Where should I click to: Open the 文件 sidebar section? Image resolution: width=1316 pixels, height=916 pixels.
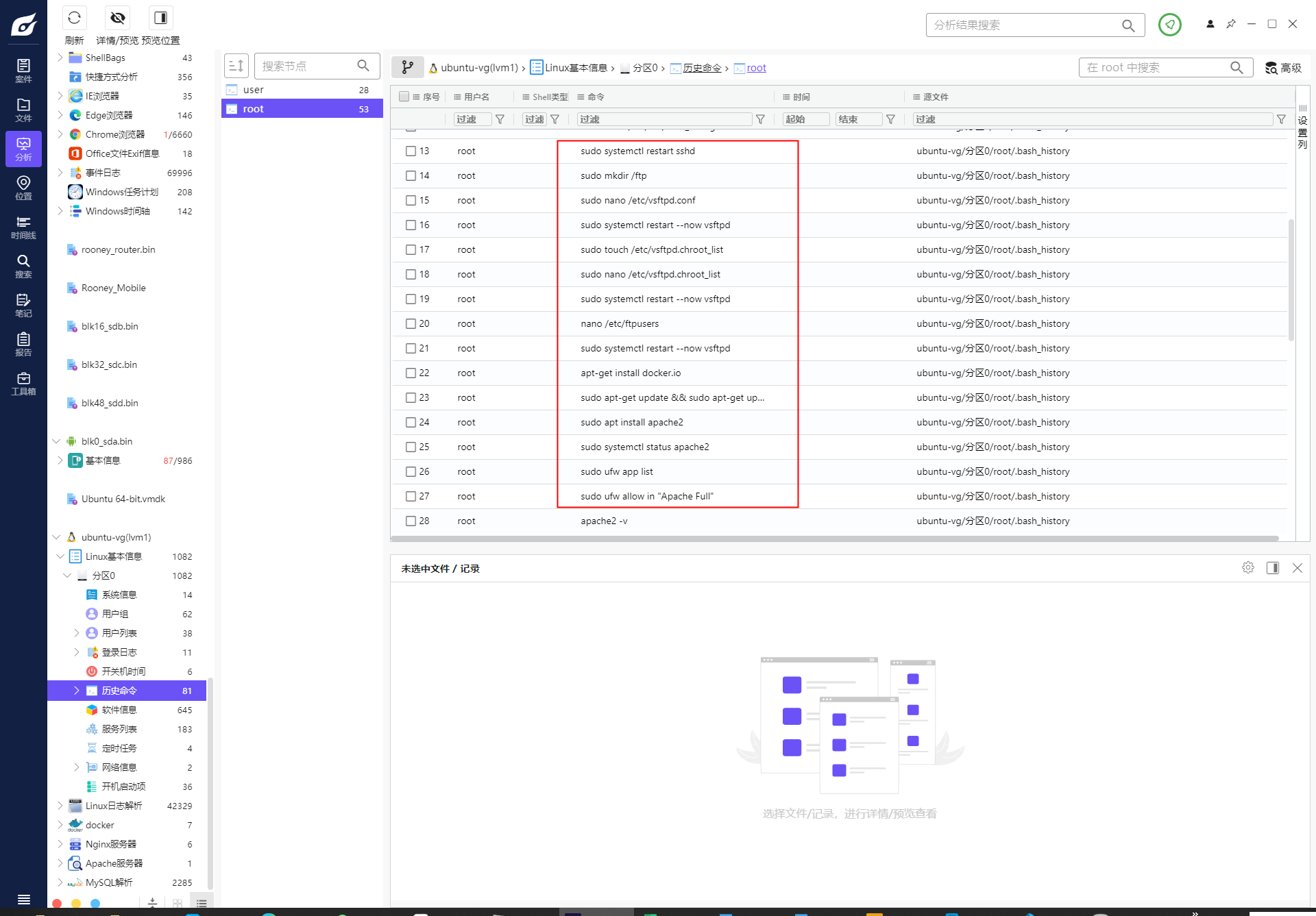(x=23, y=110)
